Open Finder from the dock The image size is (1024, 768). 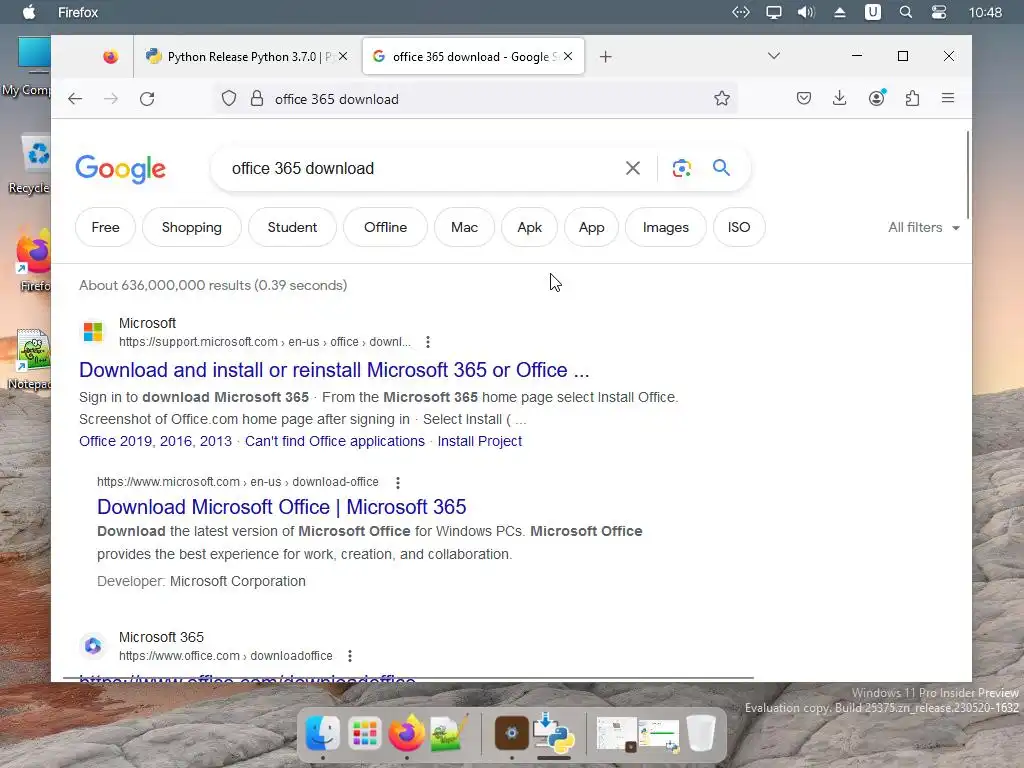coord(323,733)
